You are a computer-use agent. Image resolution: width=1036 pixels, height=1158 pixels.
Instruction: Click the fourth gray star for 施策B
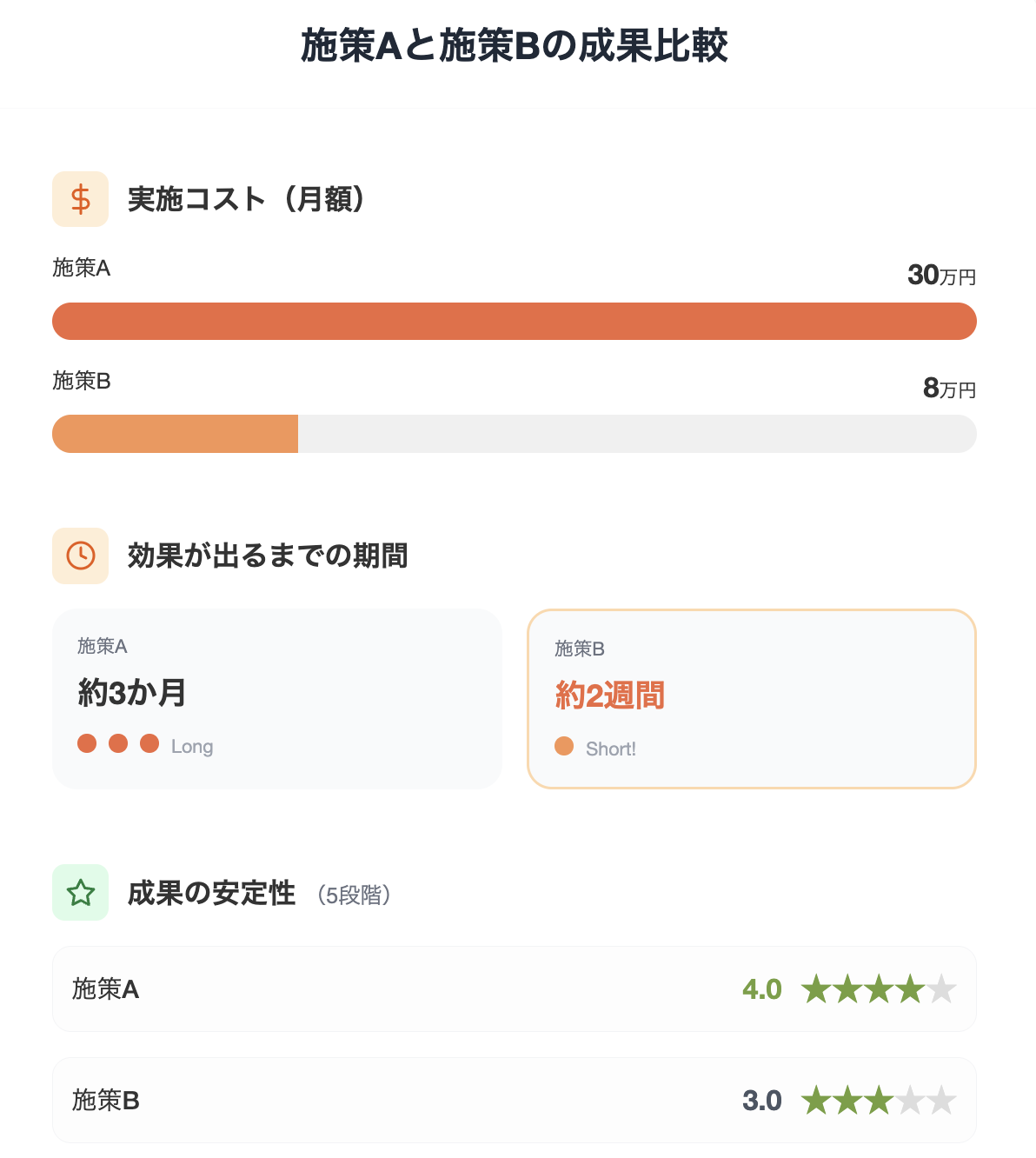point(910,1101)
